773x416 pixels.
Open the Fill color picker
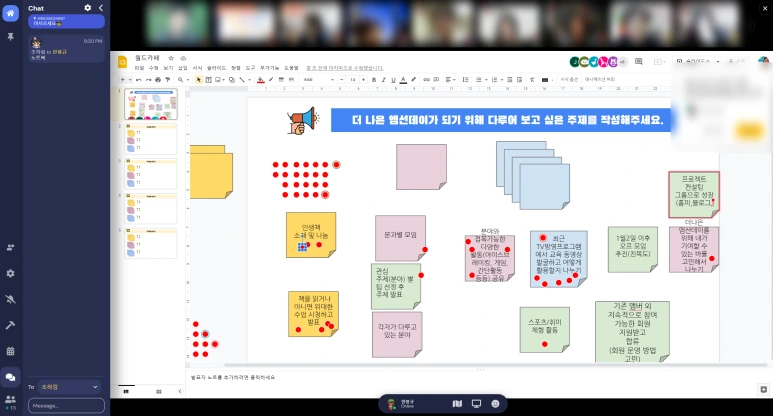pos(261,79)
